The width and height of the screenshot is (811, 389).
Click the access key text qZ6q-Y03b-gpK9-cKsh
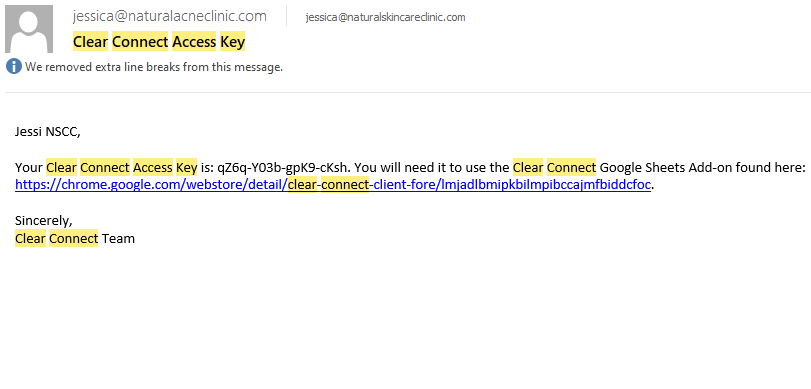pyautogui.click(x=284, y=168)
